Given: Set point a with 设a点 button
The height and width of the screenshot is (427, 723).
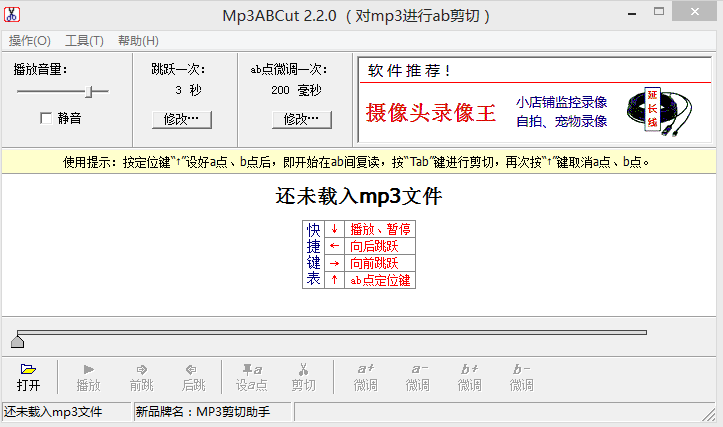Looking at the screenshot, I should 251,377.
